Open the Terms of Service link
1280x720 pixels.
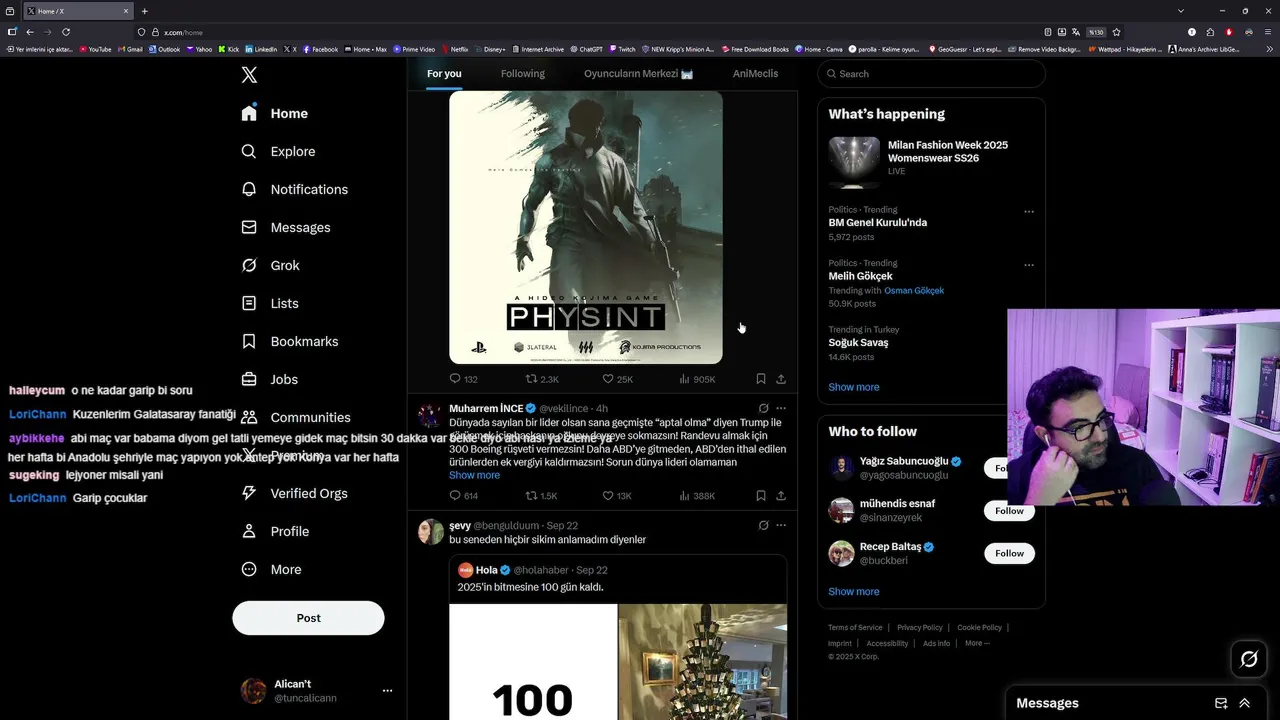click(855, 628)
